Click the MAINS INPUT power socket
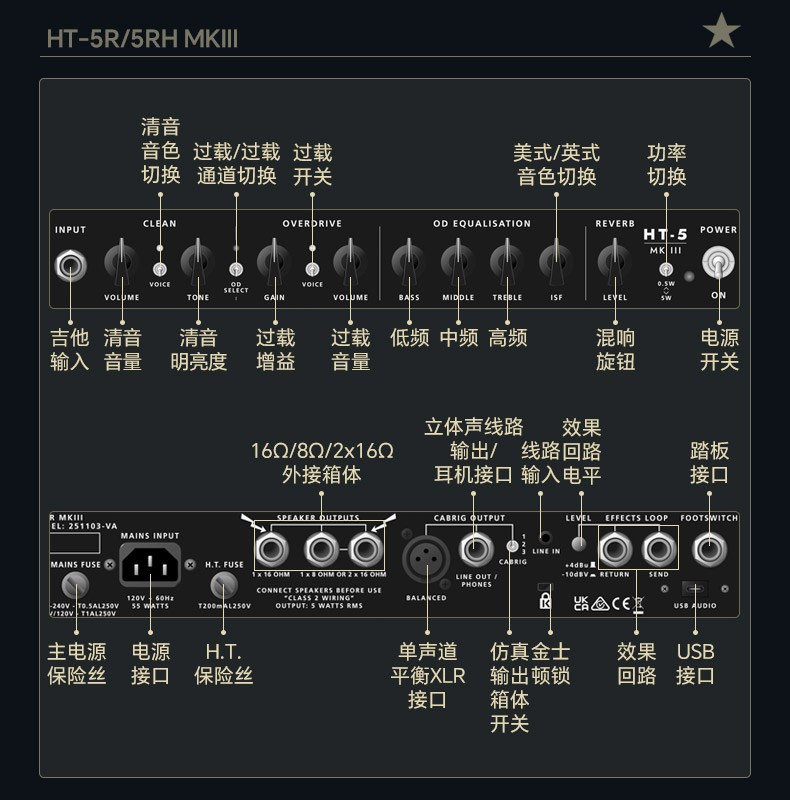790x800 pixels. click(x=150, y=564)
